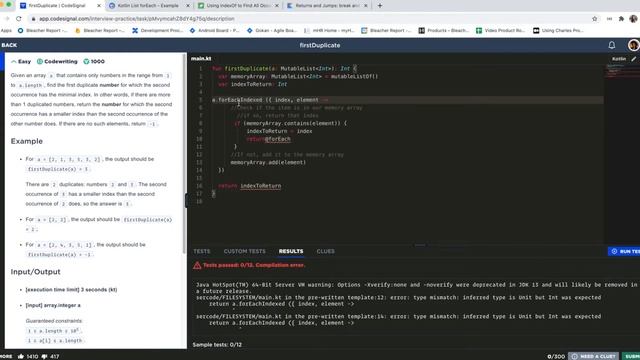
Task: Click the NEED A CLUE? button
Action: point(594,356)
